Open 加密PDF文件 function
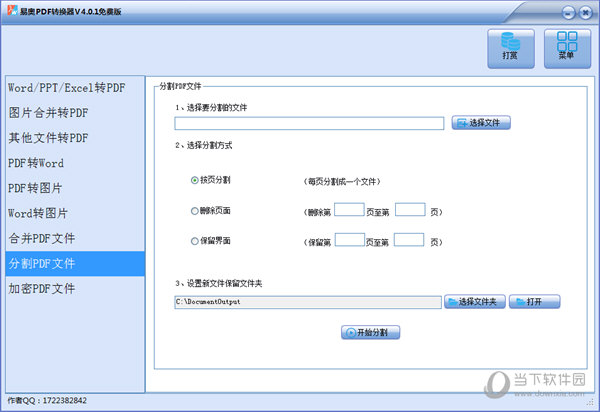 point(75,288)
